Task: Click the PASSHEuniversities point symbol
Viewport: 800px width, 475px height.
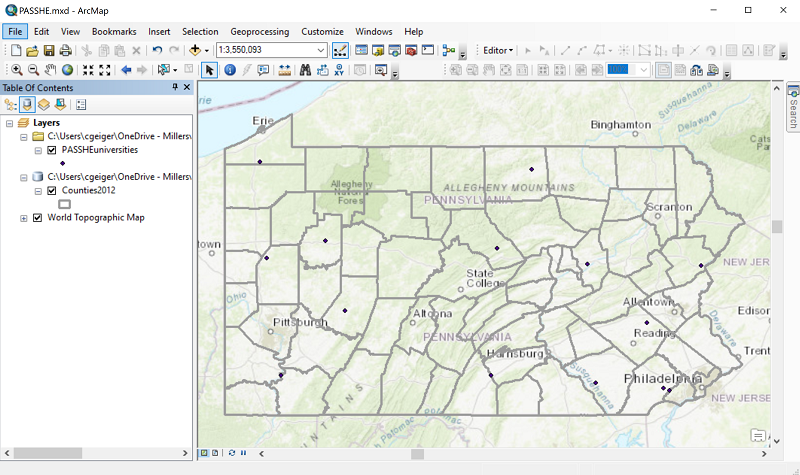Action: pos(63,163)
